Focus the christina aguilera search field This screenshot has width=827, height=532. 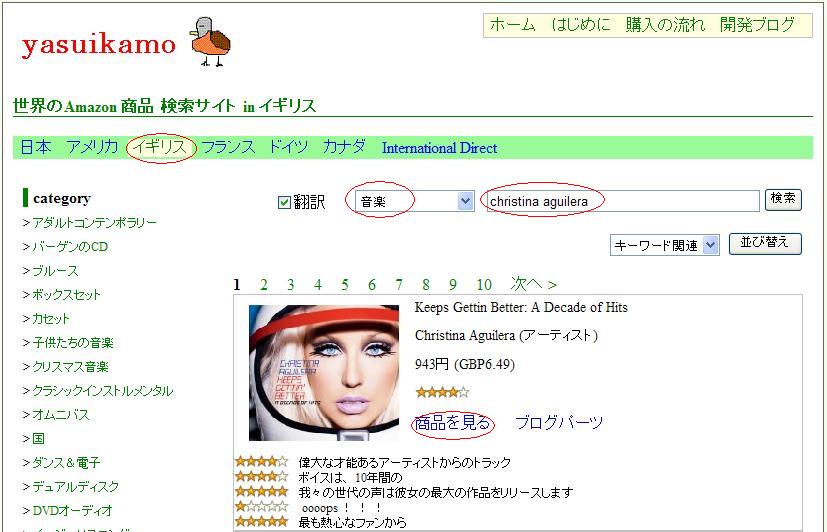click(622, 201)
